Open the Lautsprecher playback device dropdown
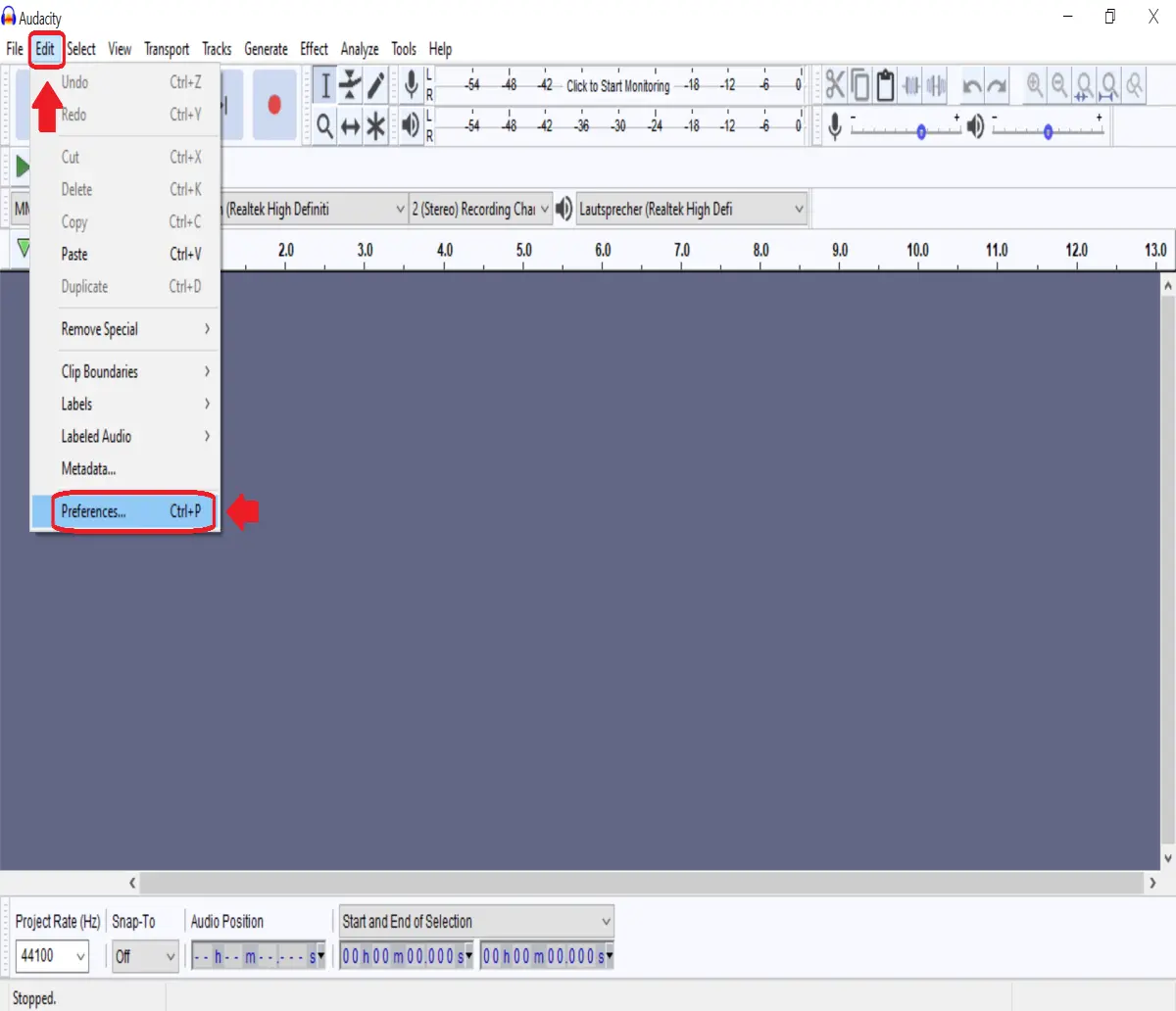The height and width of the screenshot is (1011, 1176). point(692,209)
